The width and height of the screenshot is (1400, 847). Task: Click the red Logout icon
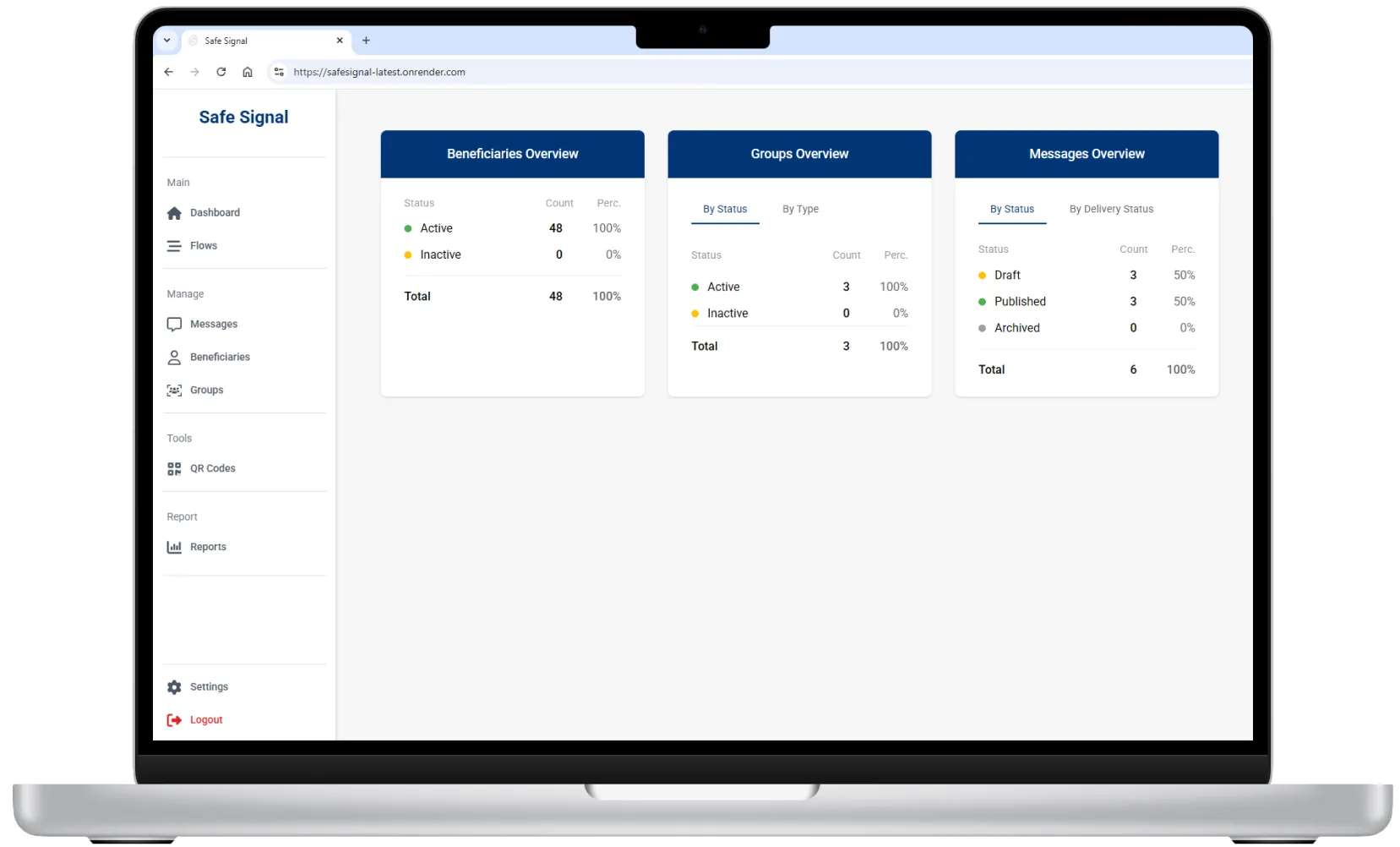[174, 720]
